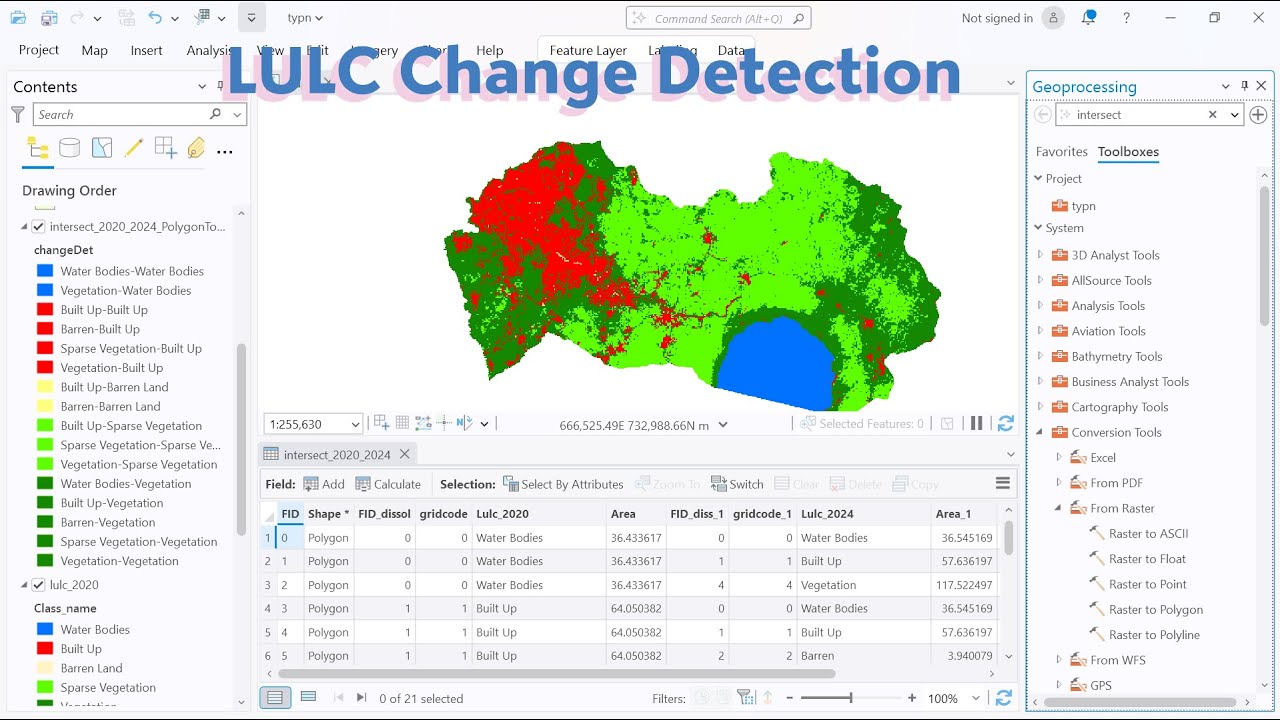Image resolution: width=1280 pixels, height=720 pixels.
Task: Click Switch selection button
Action: coord(737,484)
